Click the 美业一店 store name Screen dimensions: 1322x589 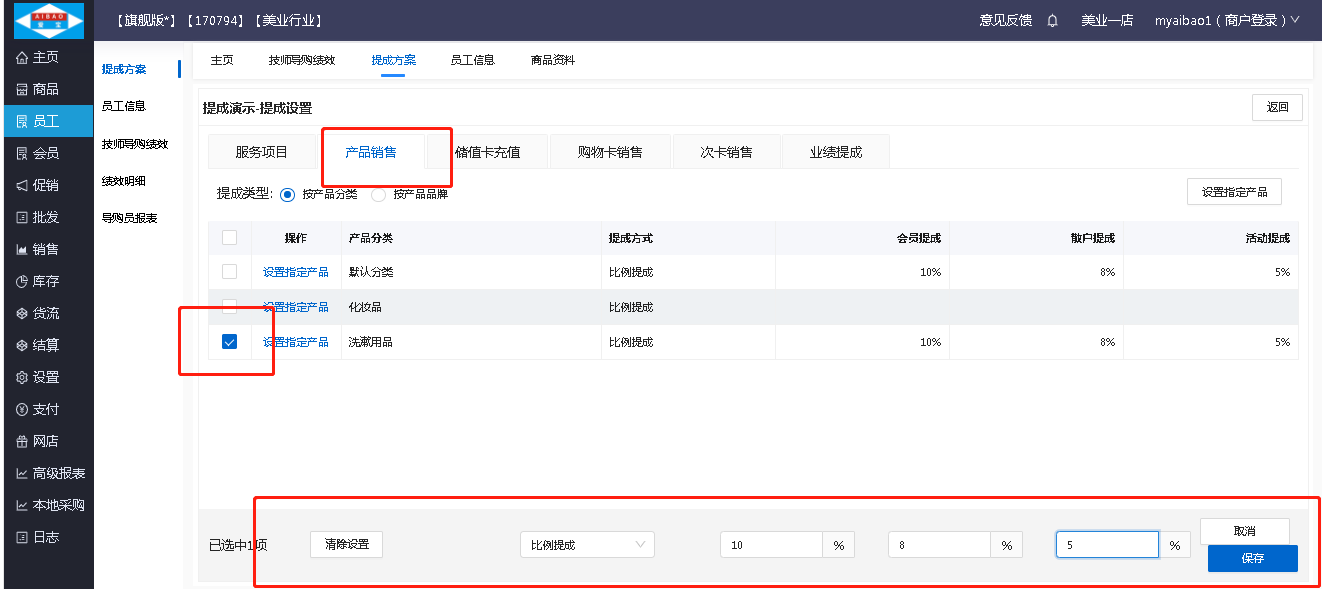1107,20
